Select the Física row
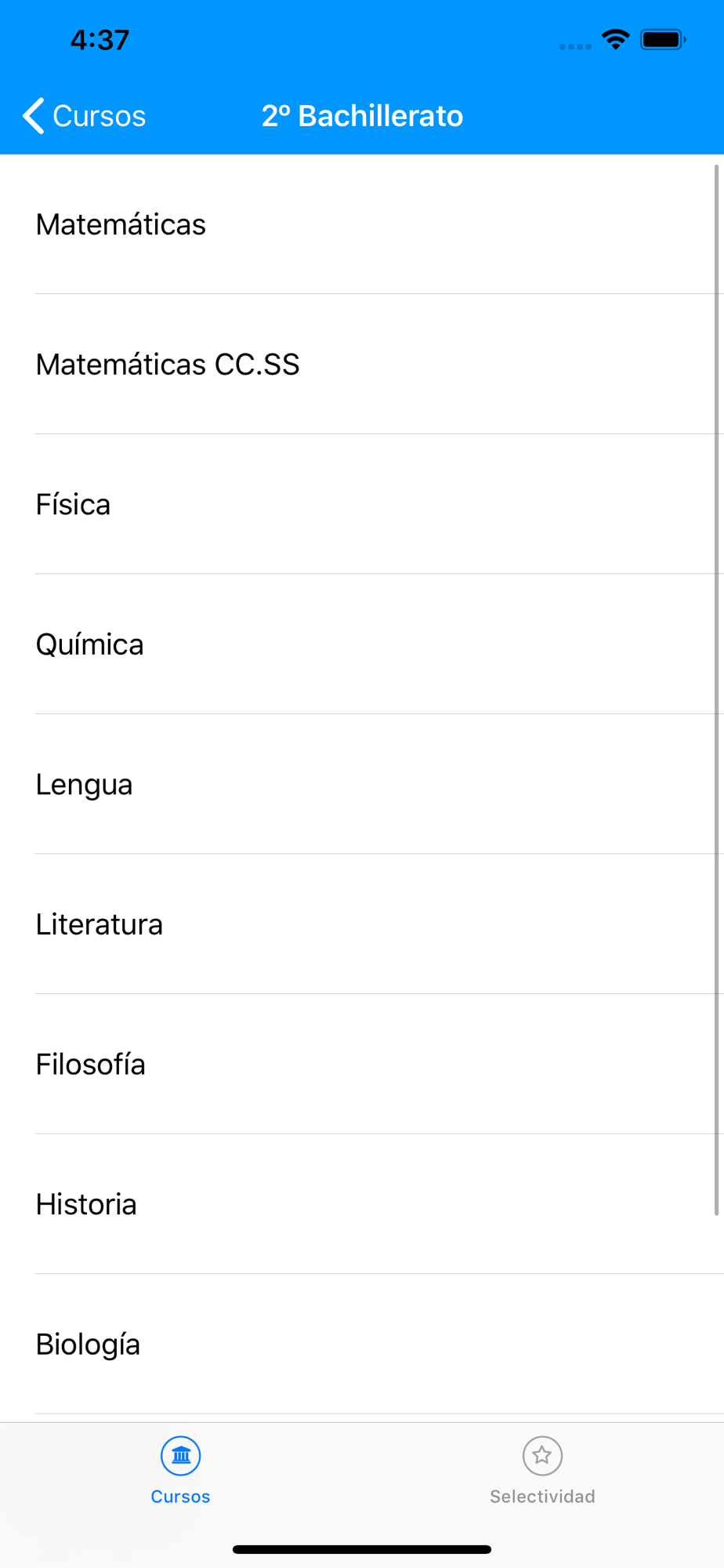Screen dimensions: 724x1568 click(362, 504)
